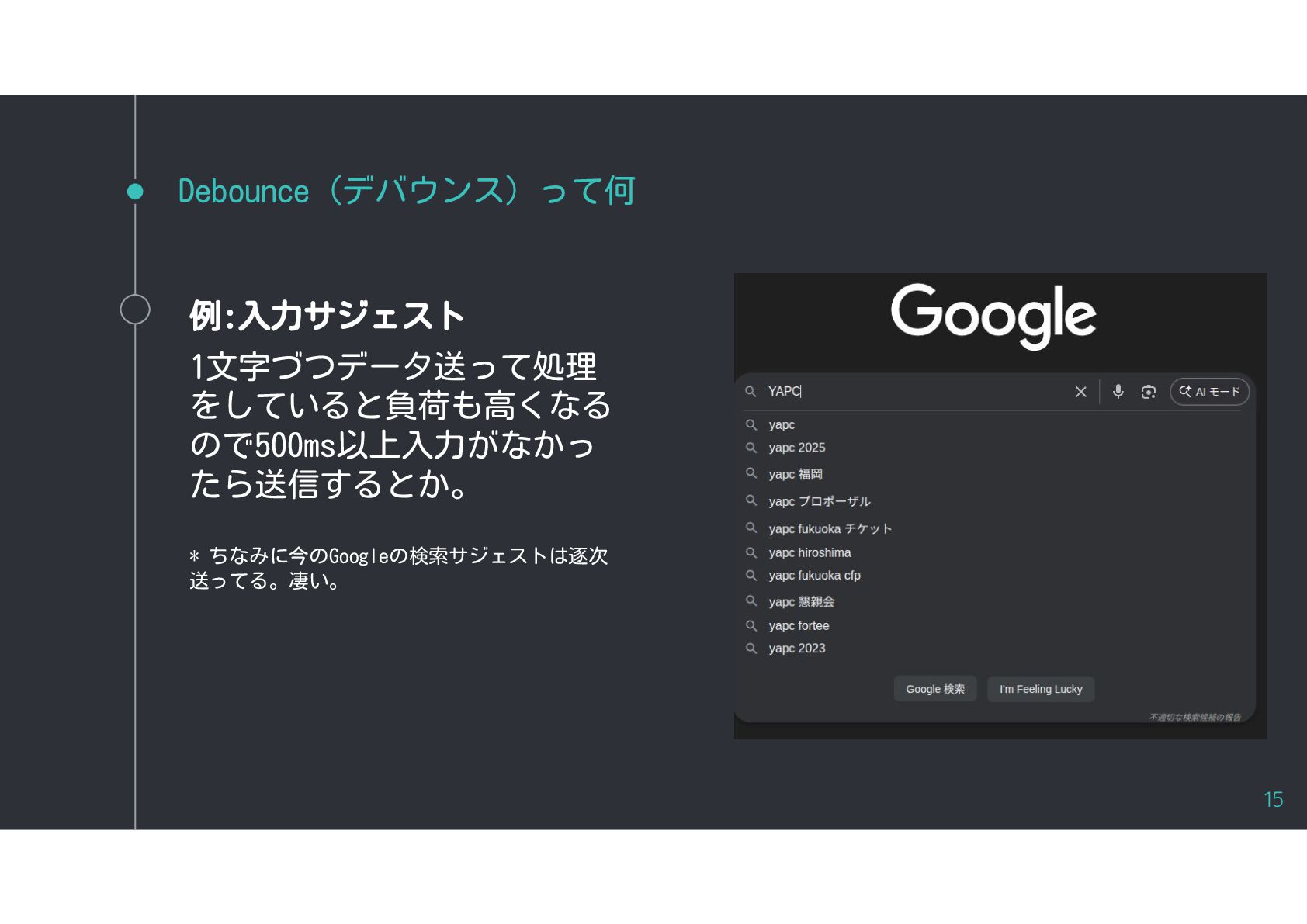
Task: Click the body text starting with 1文字づつデータ
Action: pyautogui.click(x=400, y=425)
